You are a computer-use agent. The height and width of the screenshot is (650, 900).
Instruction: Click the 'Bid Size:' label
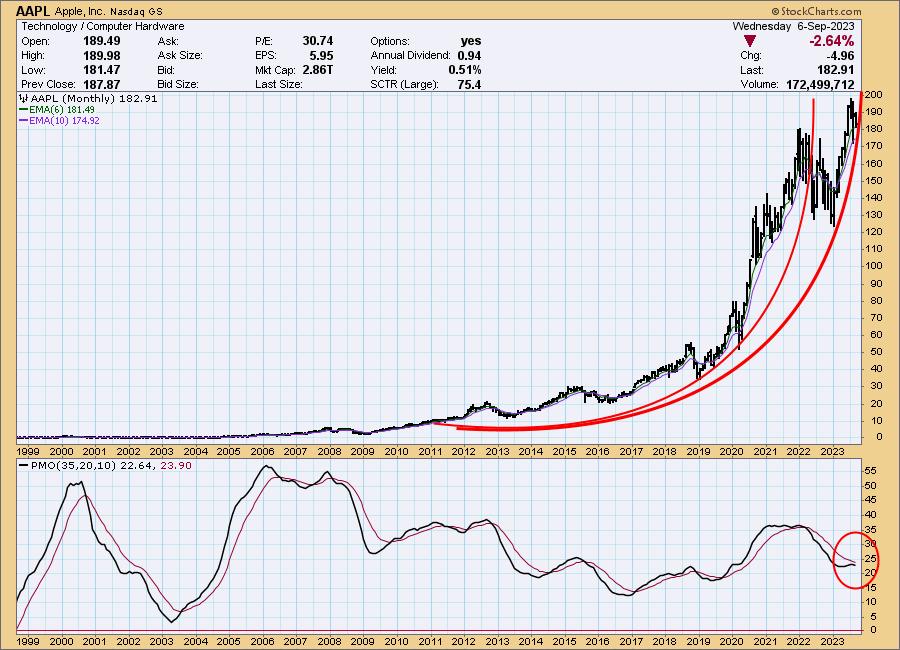click(x=178, y=84)
